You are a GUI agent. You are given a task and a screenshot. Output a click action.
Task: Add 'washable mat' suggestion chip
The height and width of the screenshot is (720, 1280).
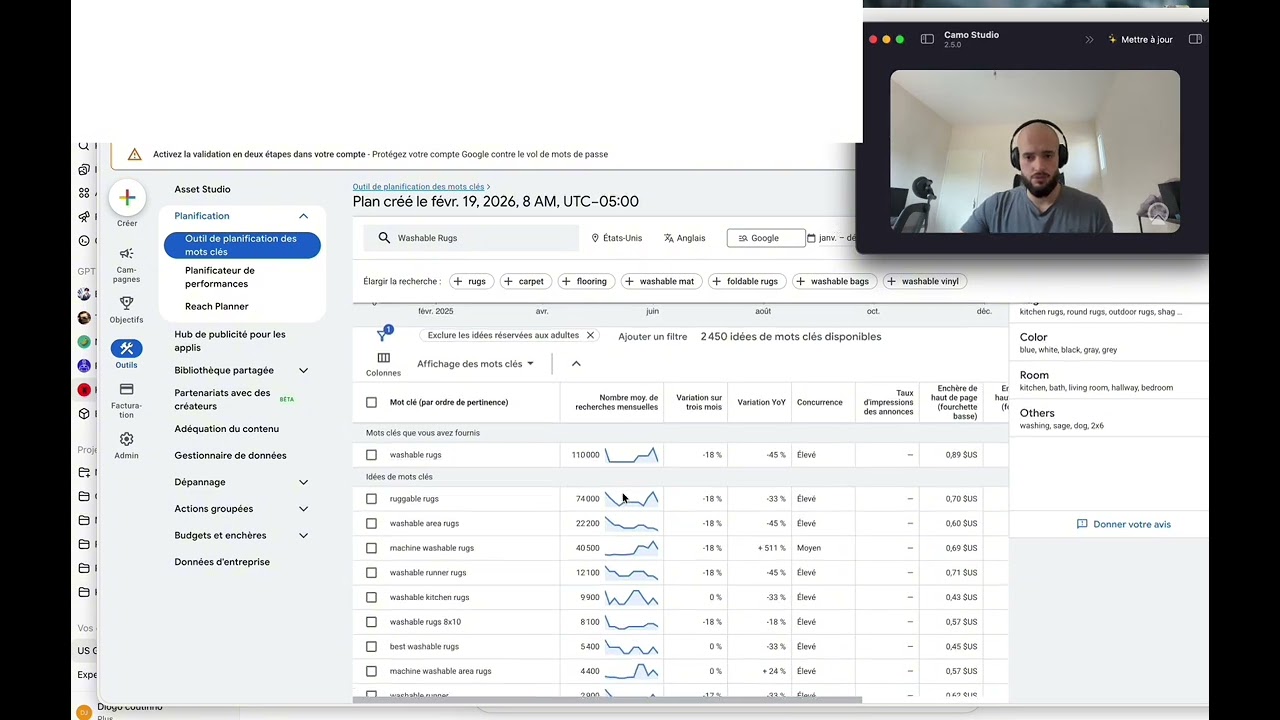[x=660, y=281]
